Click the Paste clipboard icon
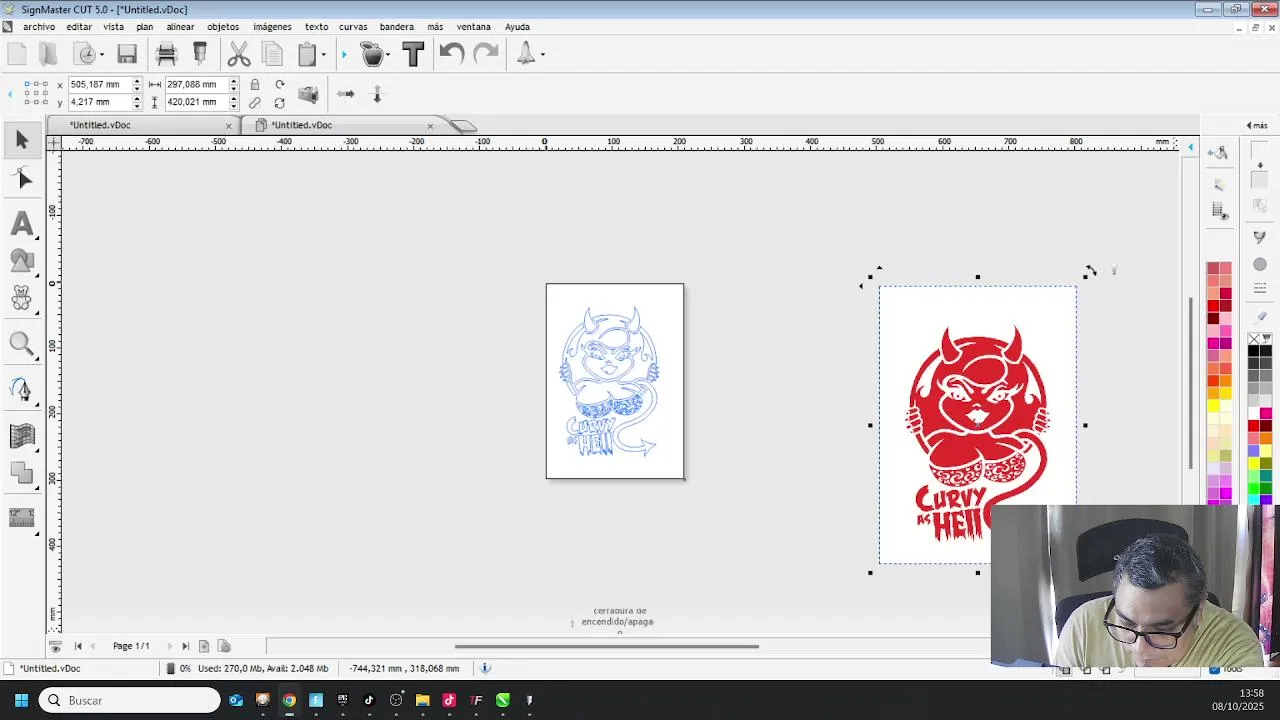The width and height of the screenshot is (1280, 720). pos(307,54)
